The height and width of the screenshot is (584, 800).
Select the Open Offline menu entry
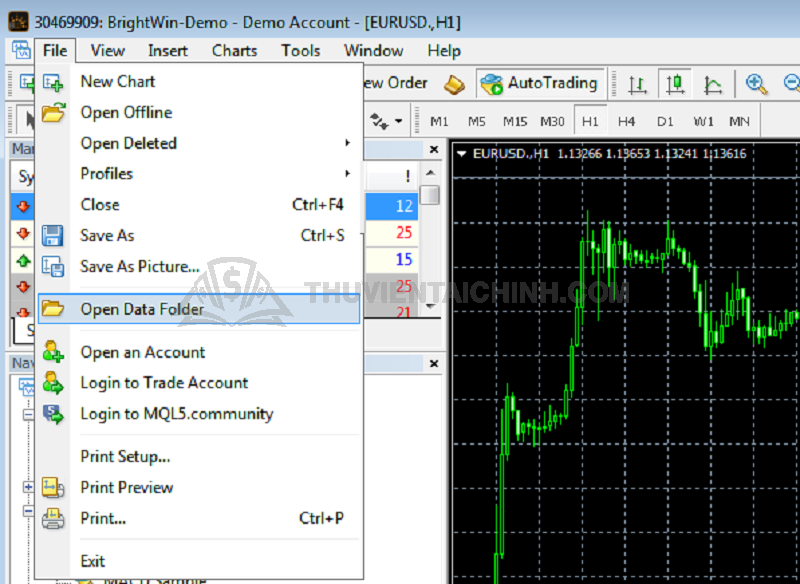(199, 112)
